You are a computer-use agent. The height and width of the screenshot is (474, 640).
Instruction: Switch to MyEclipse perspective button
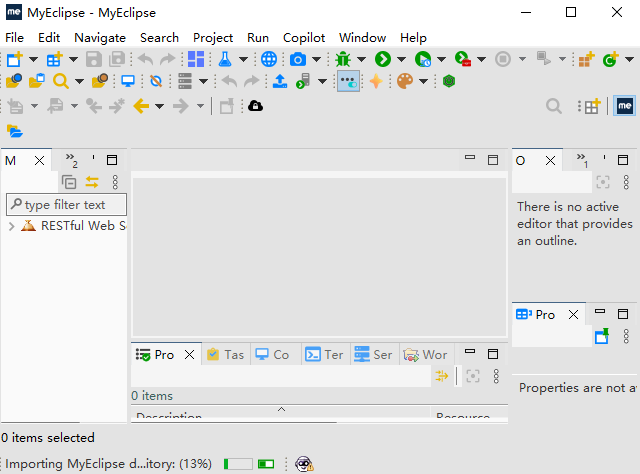coord(626,106)
